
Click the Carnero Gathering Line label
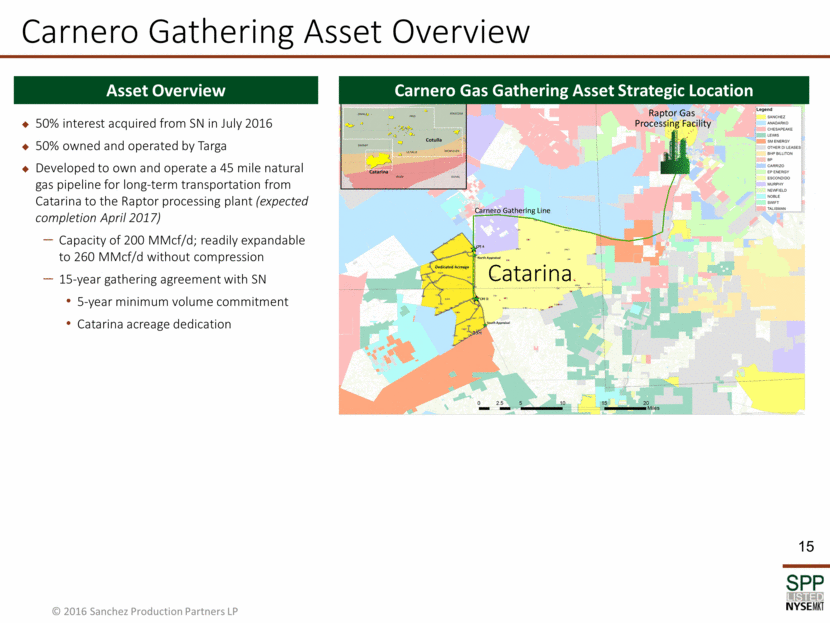[512, 211]
